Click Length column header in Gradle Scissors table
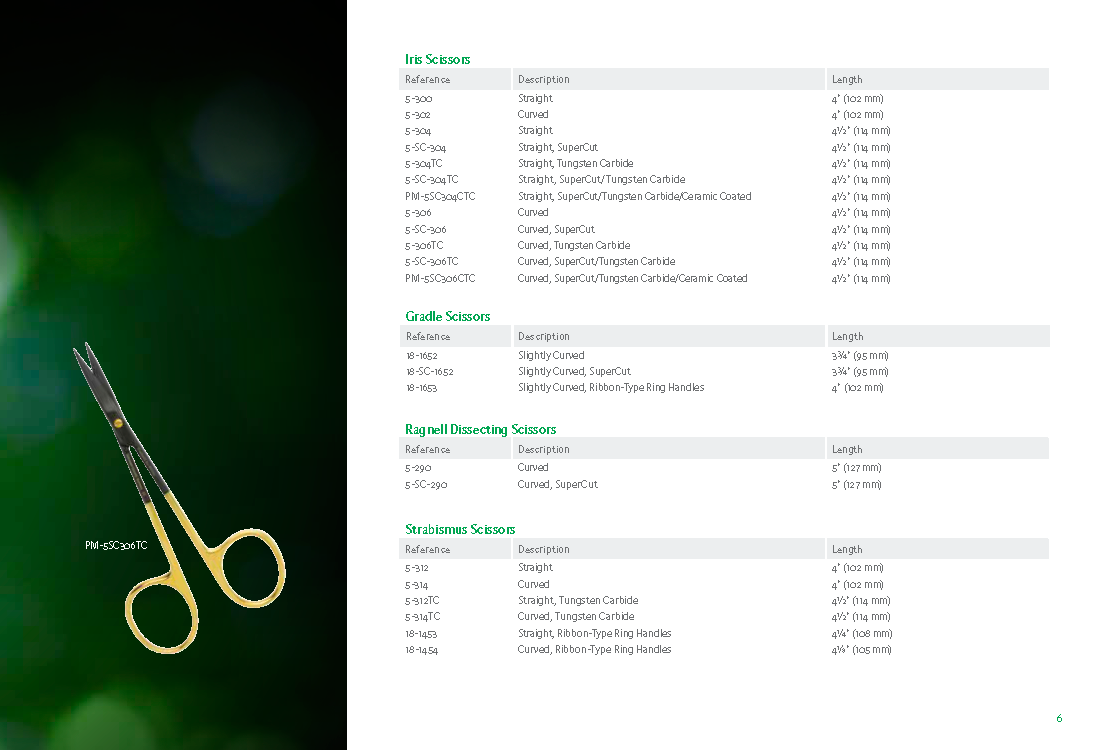 pyautogui.click(x=847, y=337)
